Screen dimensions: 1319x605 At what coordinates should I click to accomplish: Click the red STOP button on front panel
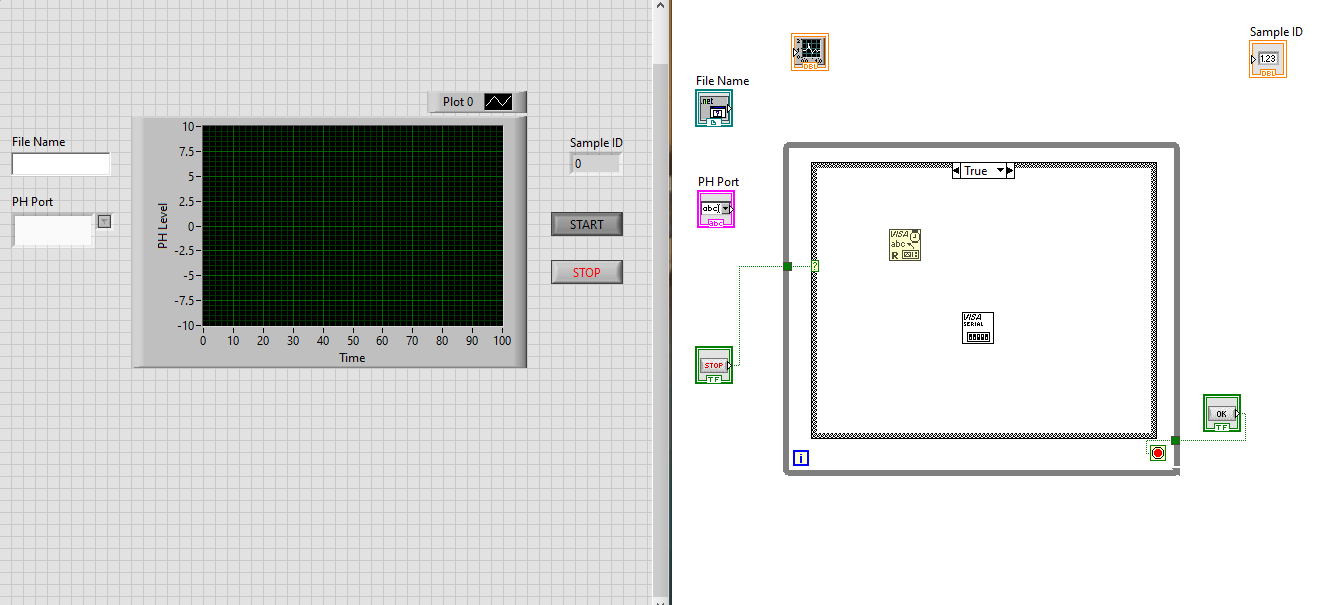click(587, 272)
